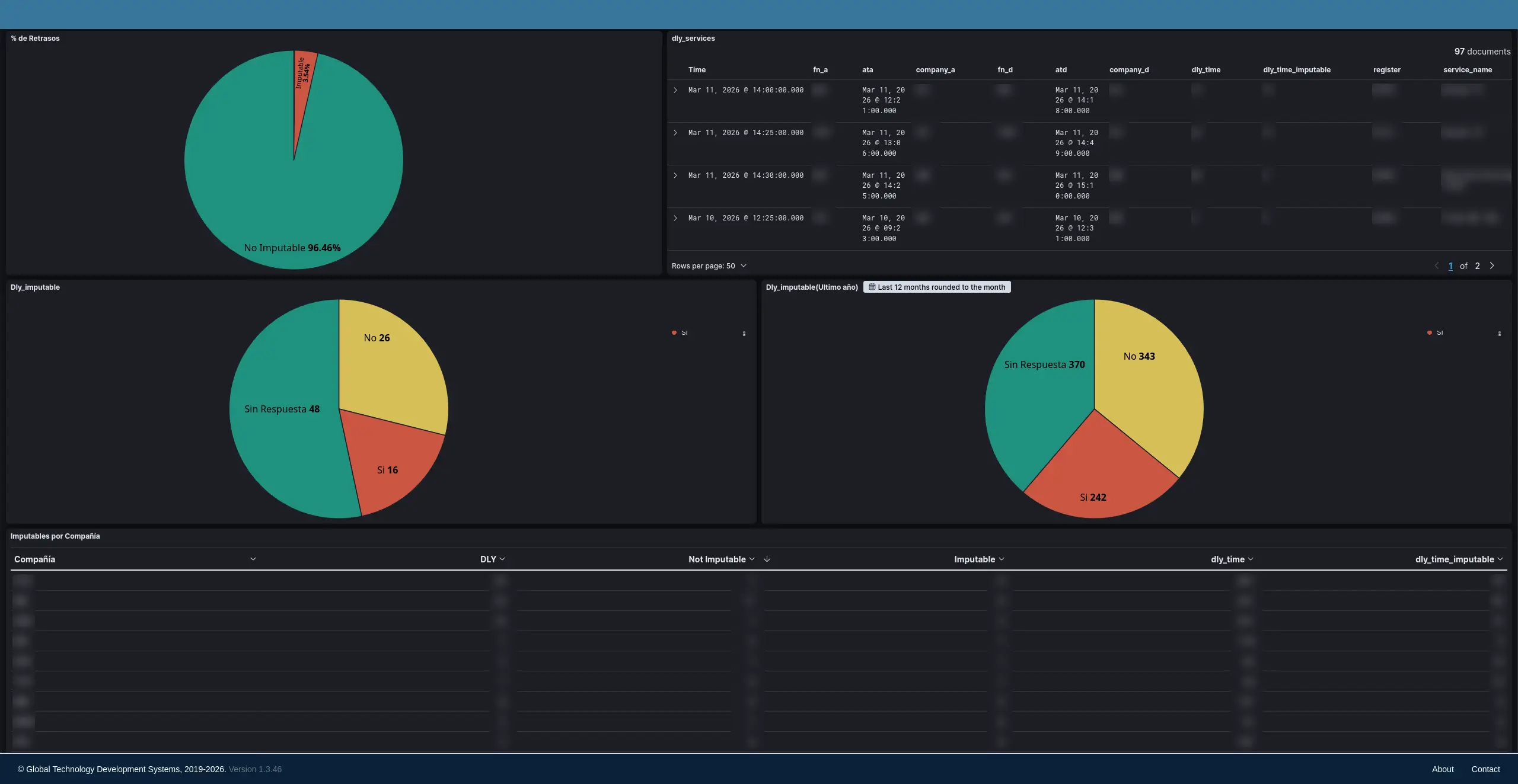Click the Not Imputable sort arrow icon
Image resolution: width=1518 pixels, height=784 pixels.
click(x=767, y=559)
